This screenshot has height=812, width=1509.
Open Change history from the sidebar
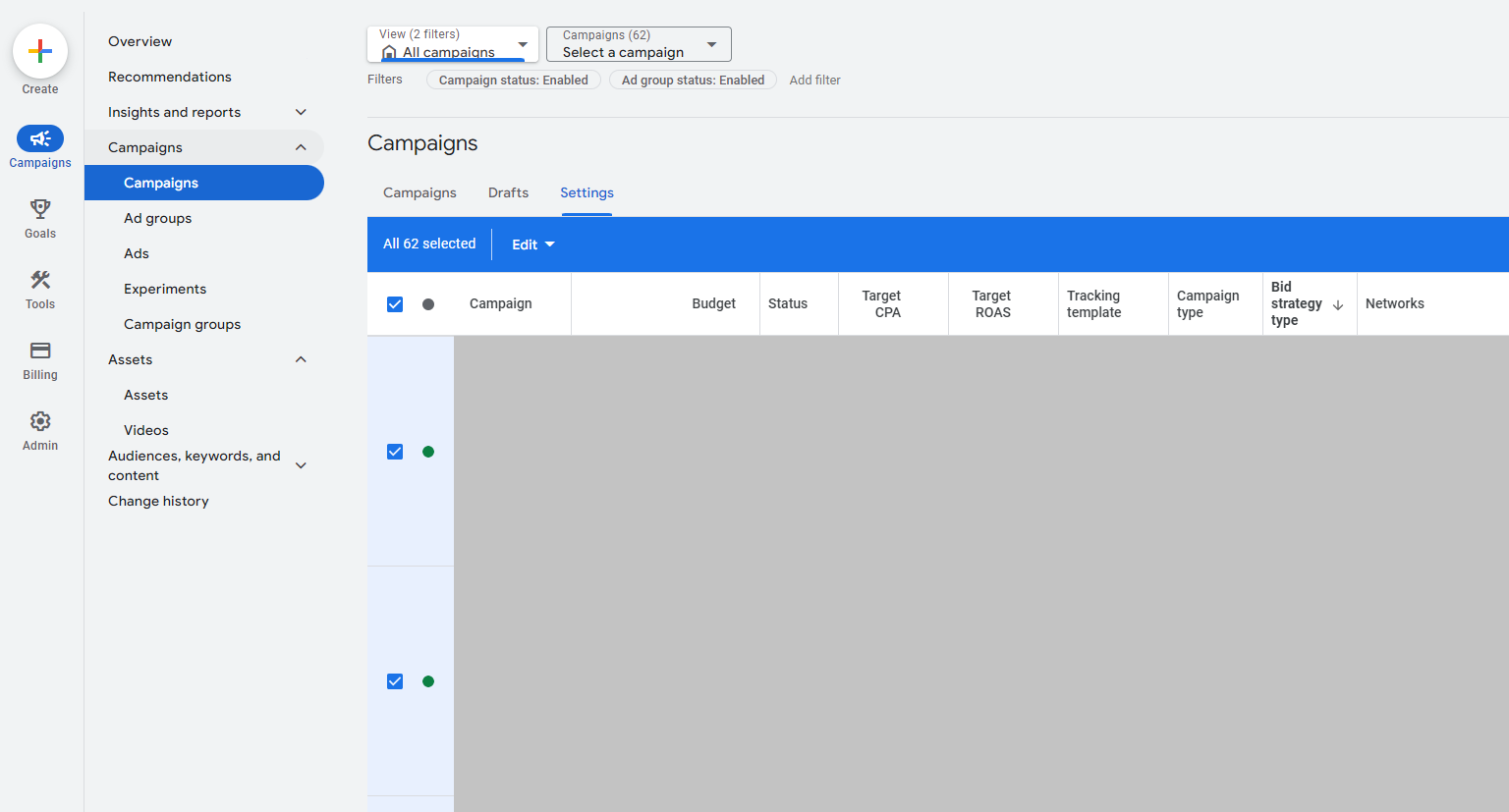[158, 501]
